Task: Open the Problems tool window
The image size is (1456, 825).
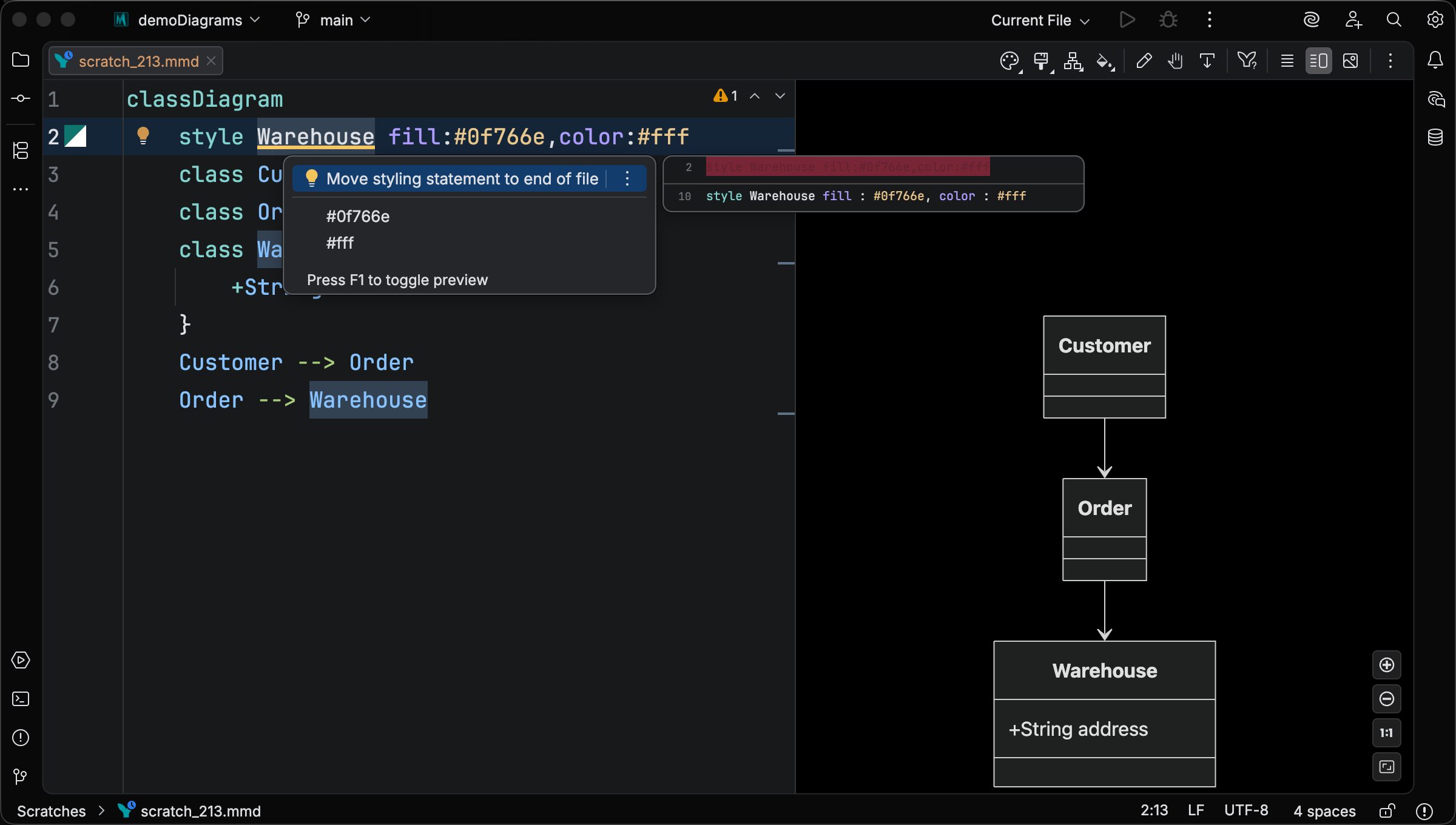Action: coord(21,738)
